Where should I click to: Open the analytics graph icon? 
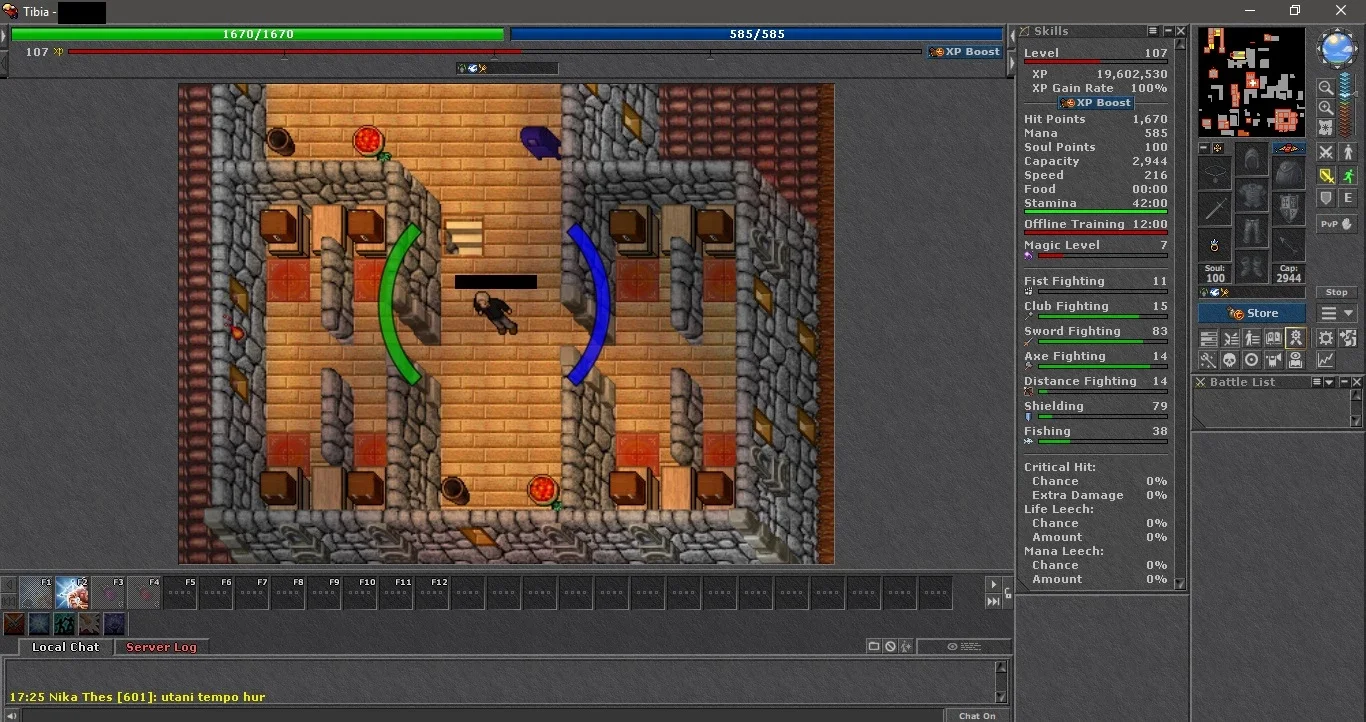point(1326,360)
